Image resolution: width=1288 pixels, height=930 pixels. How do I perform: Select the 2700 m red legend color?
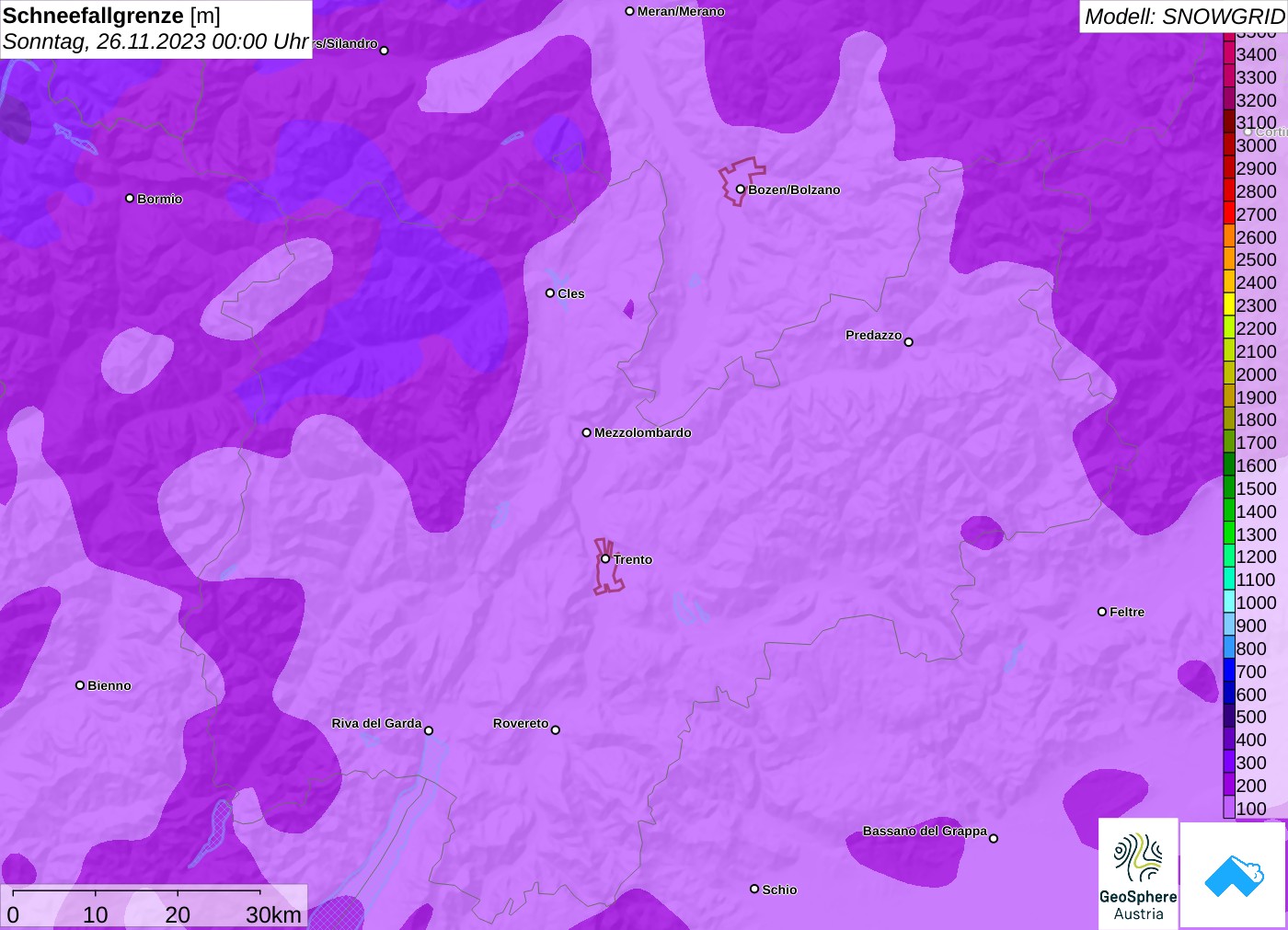pos(1229,214)
